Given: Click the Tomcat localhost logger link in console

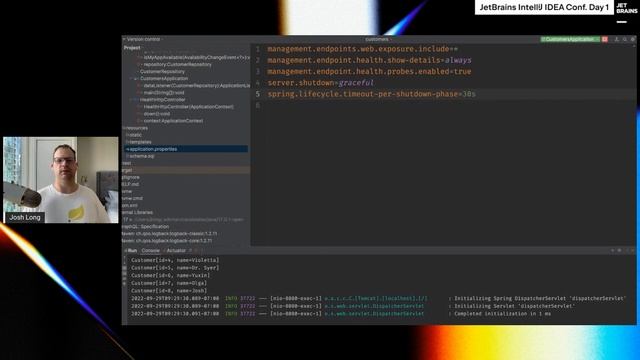Looking at the screenshot, I should coord(376,298).
